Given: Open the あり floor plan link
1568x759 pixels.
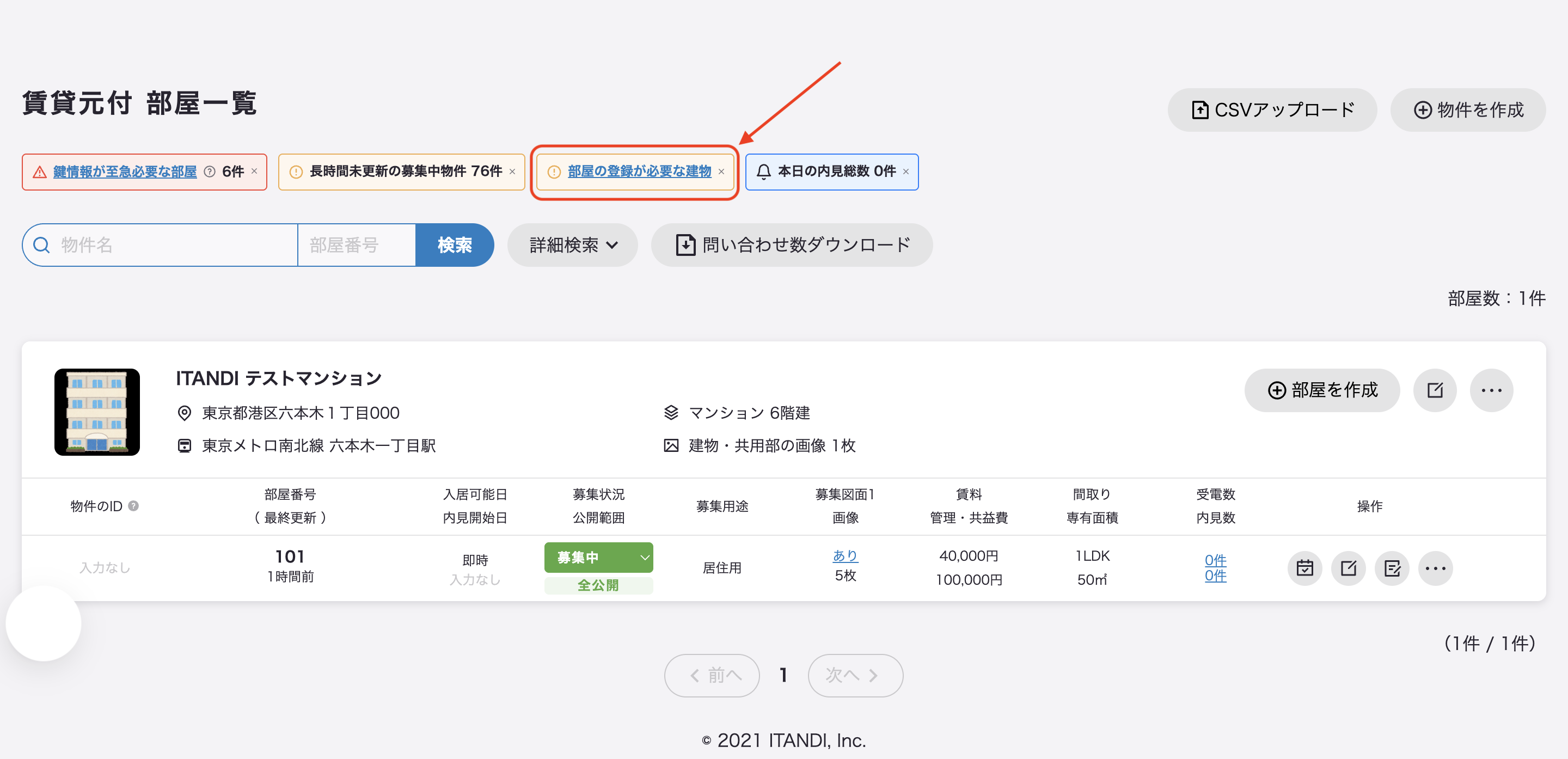Looking at the screenshot, I should pyautogui.click(x=846, y=555).
